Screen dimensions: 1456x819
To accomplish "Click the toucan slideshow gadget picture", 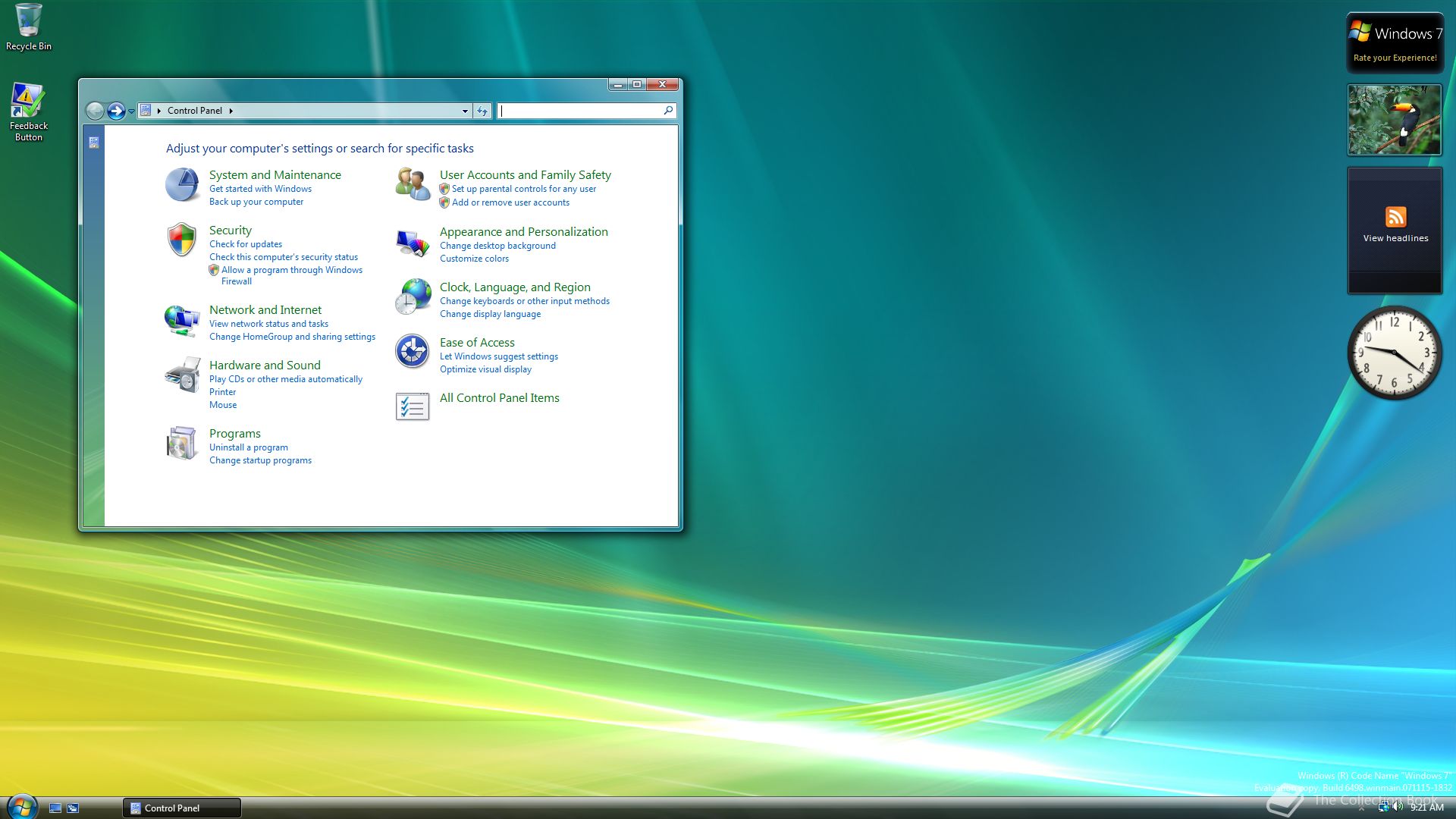I will tap(1394, 120).
